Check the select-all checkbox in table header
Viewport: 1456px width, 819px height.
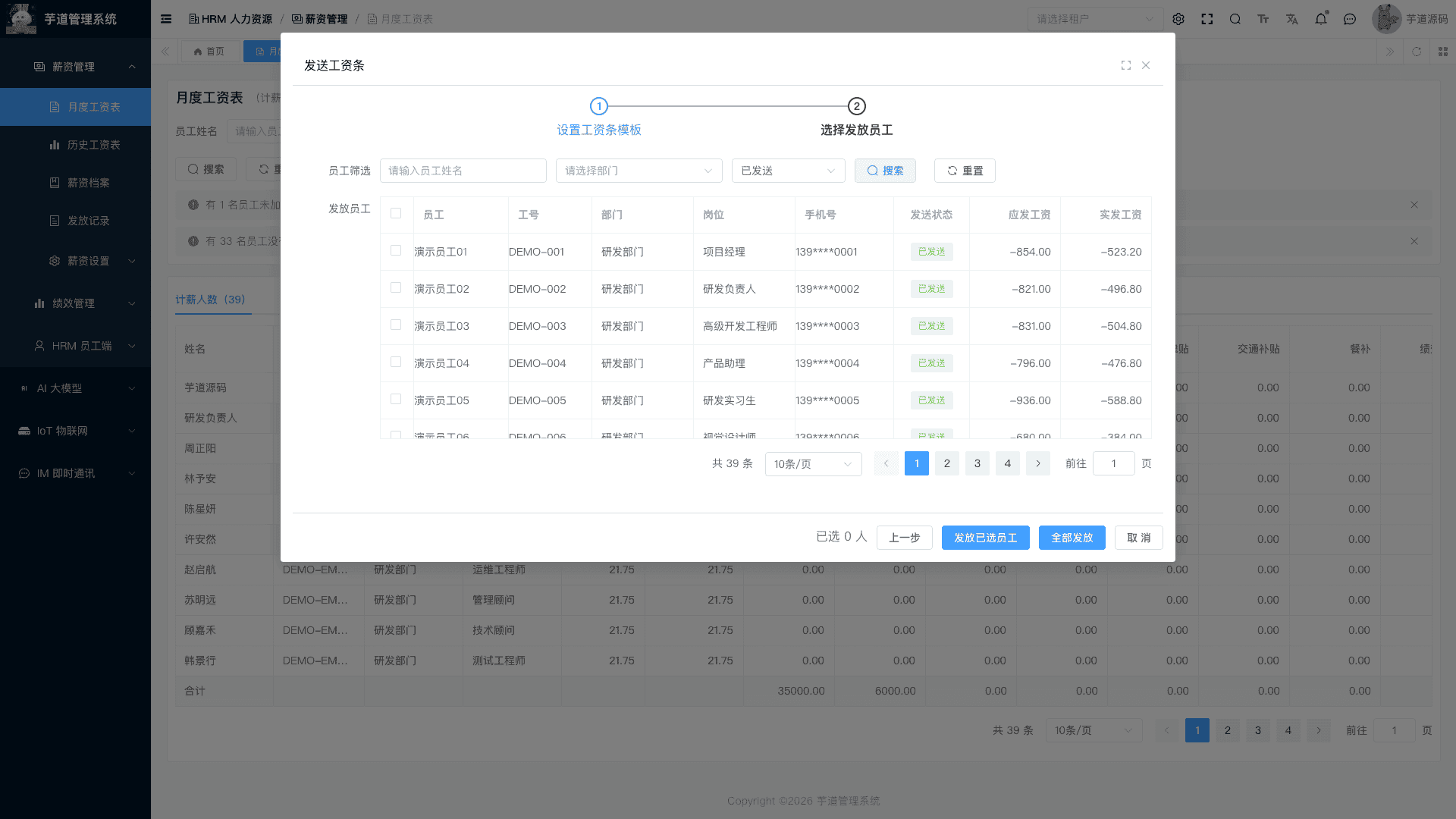396,213
